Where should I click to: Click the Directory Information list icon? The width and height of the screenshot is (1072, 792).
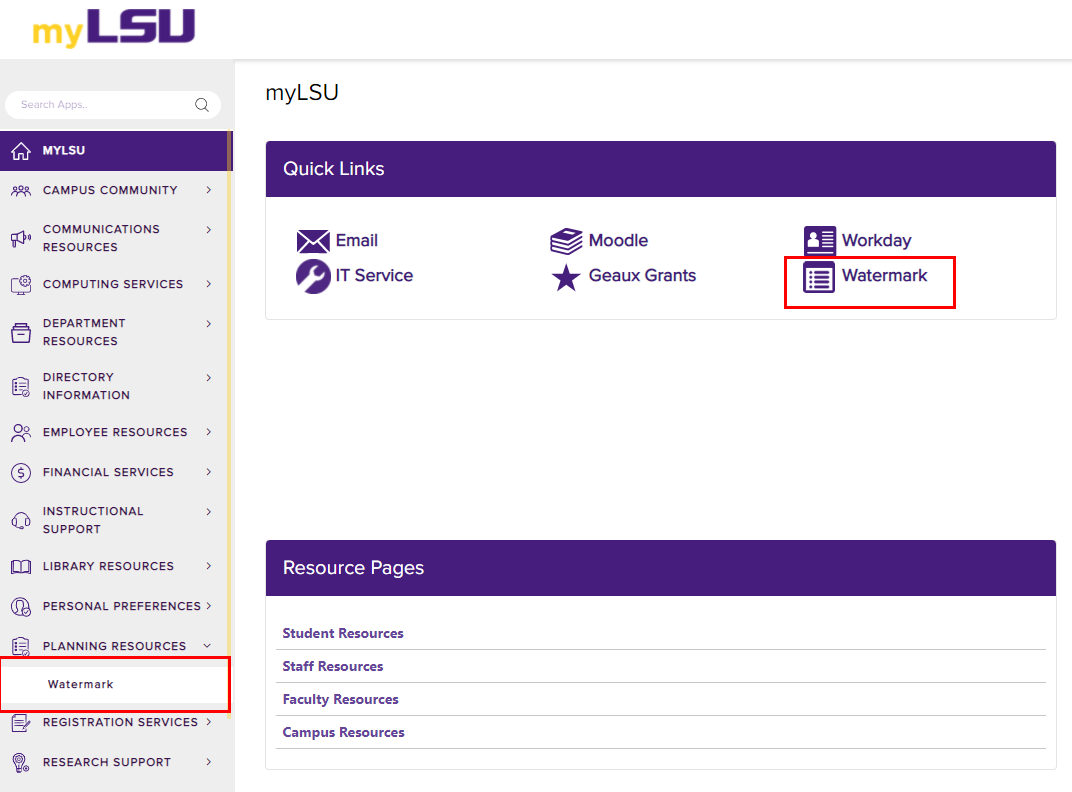(21, 386)
